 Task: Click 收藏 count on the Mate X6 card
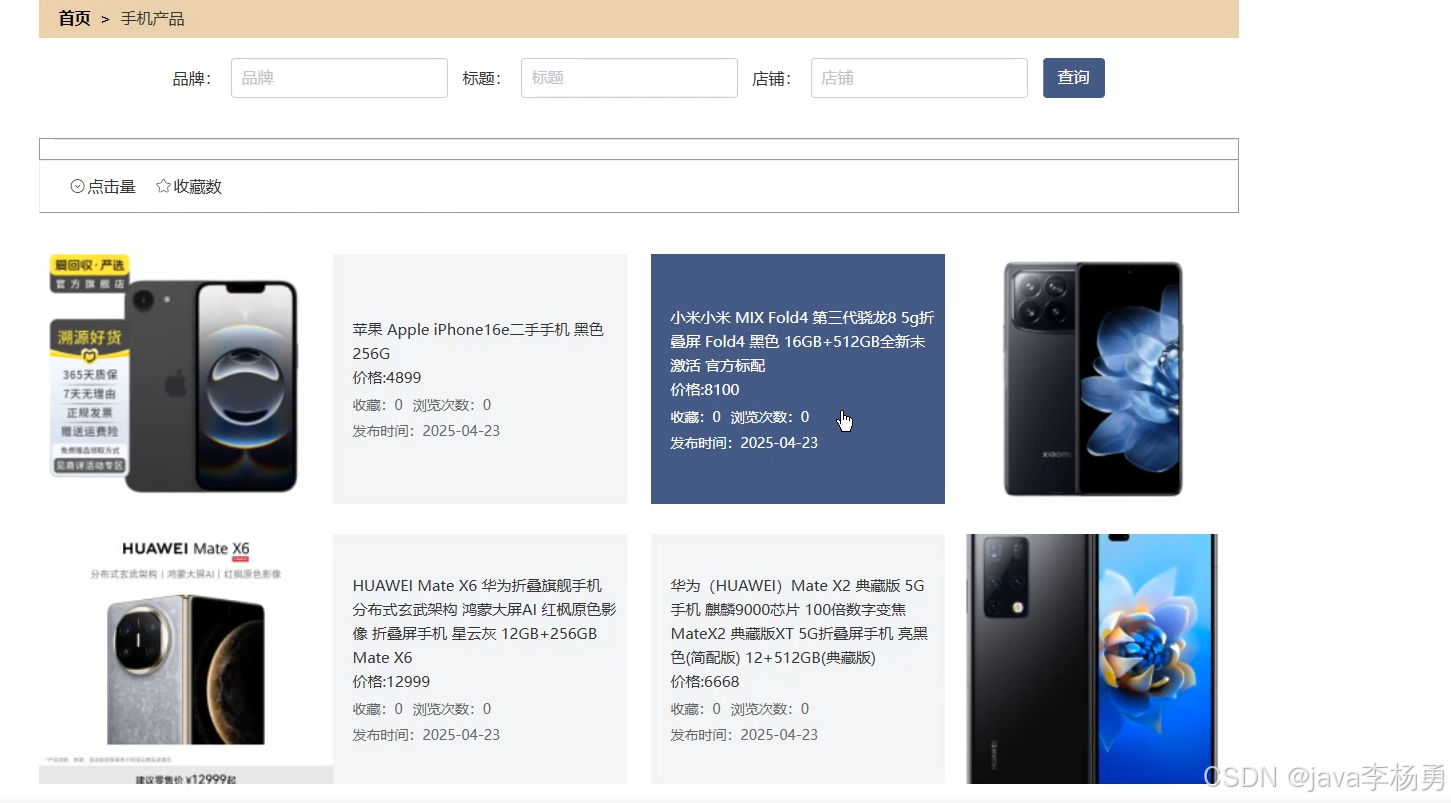coord(378,709)
